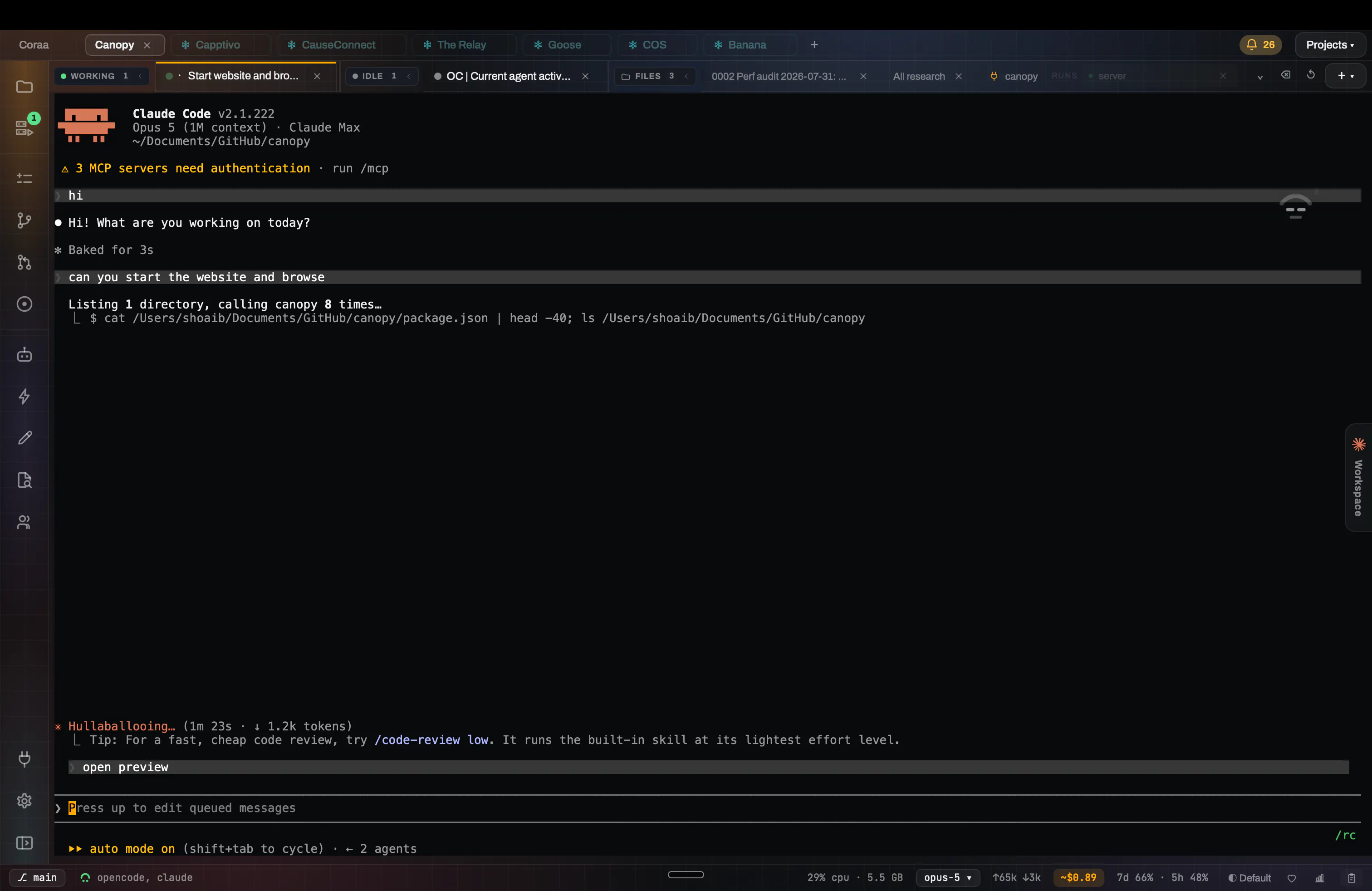The image size is (1372, 891).
Task: Expand the tab overflow chevron
Action: click(1260, 77)
